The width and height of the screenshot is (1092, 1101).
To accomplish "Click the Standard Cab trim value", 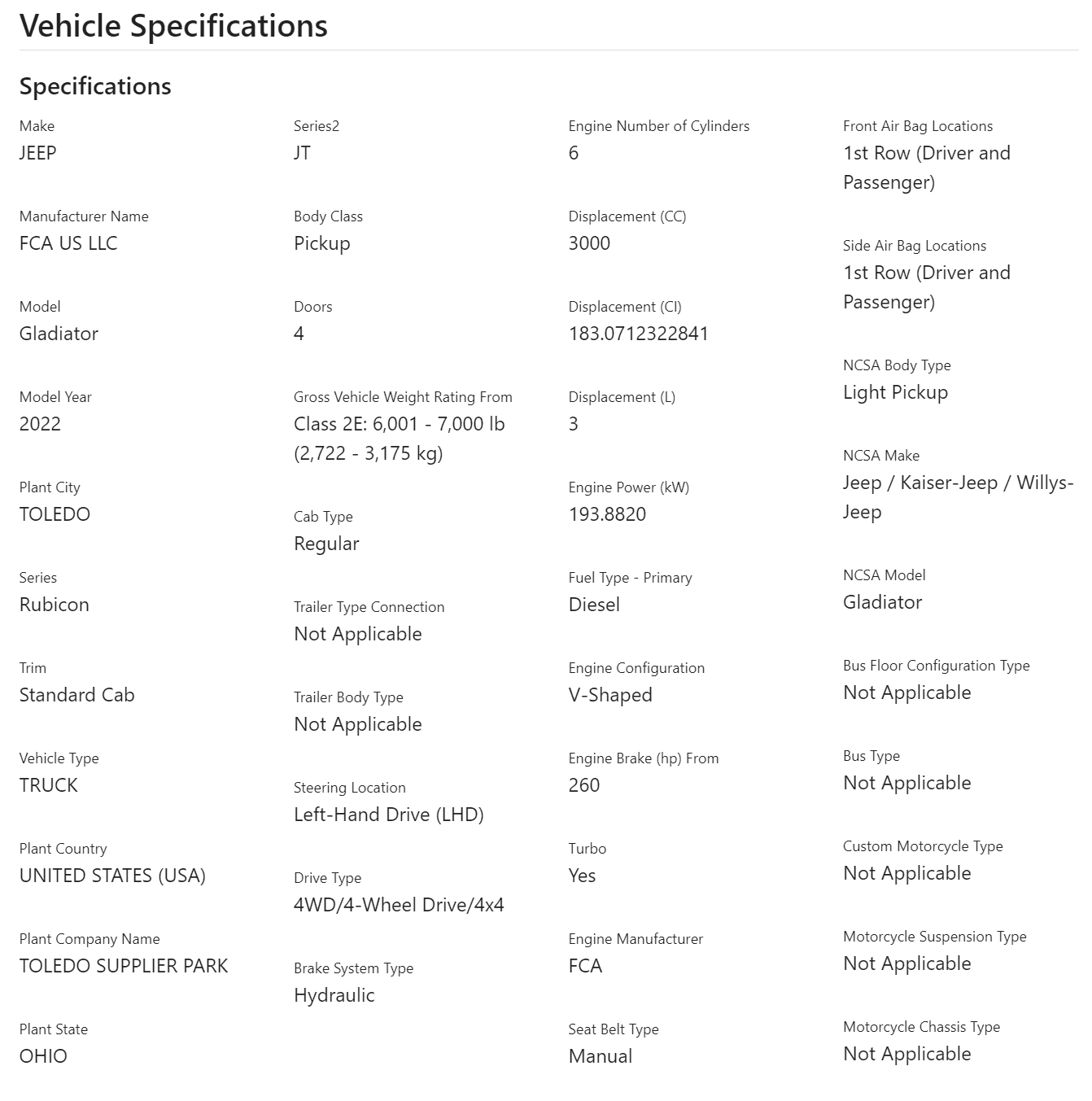I will click(x=77, y=695).
